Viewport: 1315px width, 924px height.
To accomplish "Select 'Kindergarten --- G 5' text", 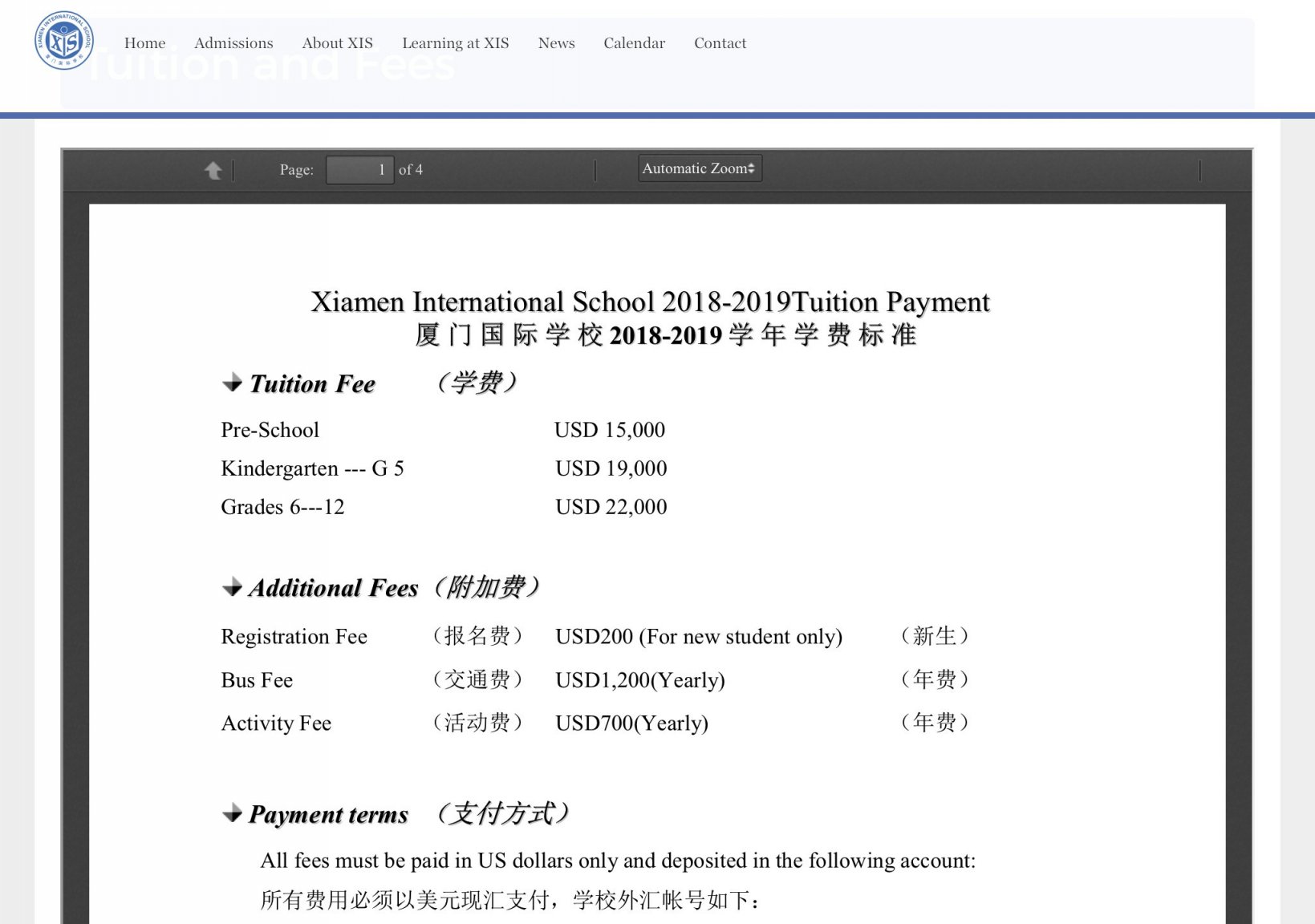I will tap(313, 469).
